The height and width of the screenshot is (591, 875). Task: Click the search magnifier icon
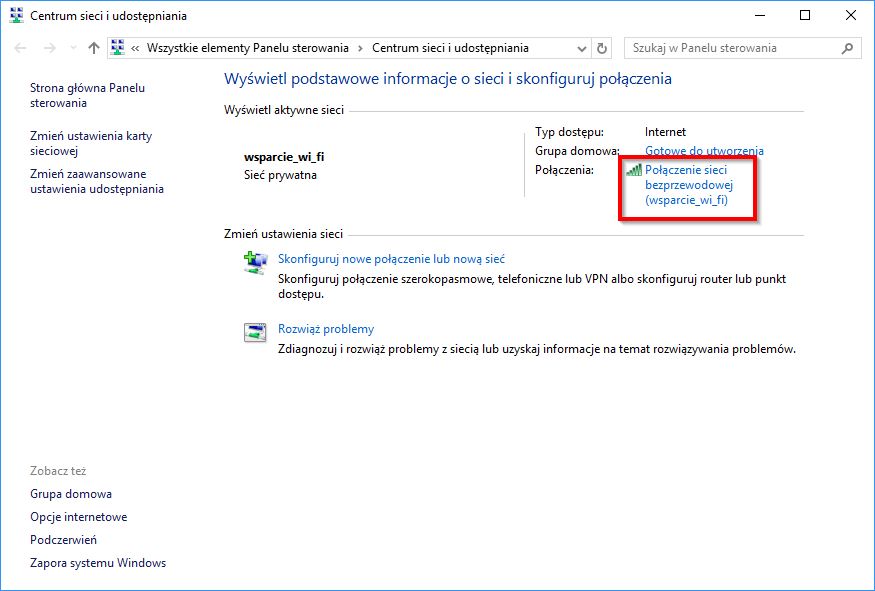click(847, 48)
